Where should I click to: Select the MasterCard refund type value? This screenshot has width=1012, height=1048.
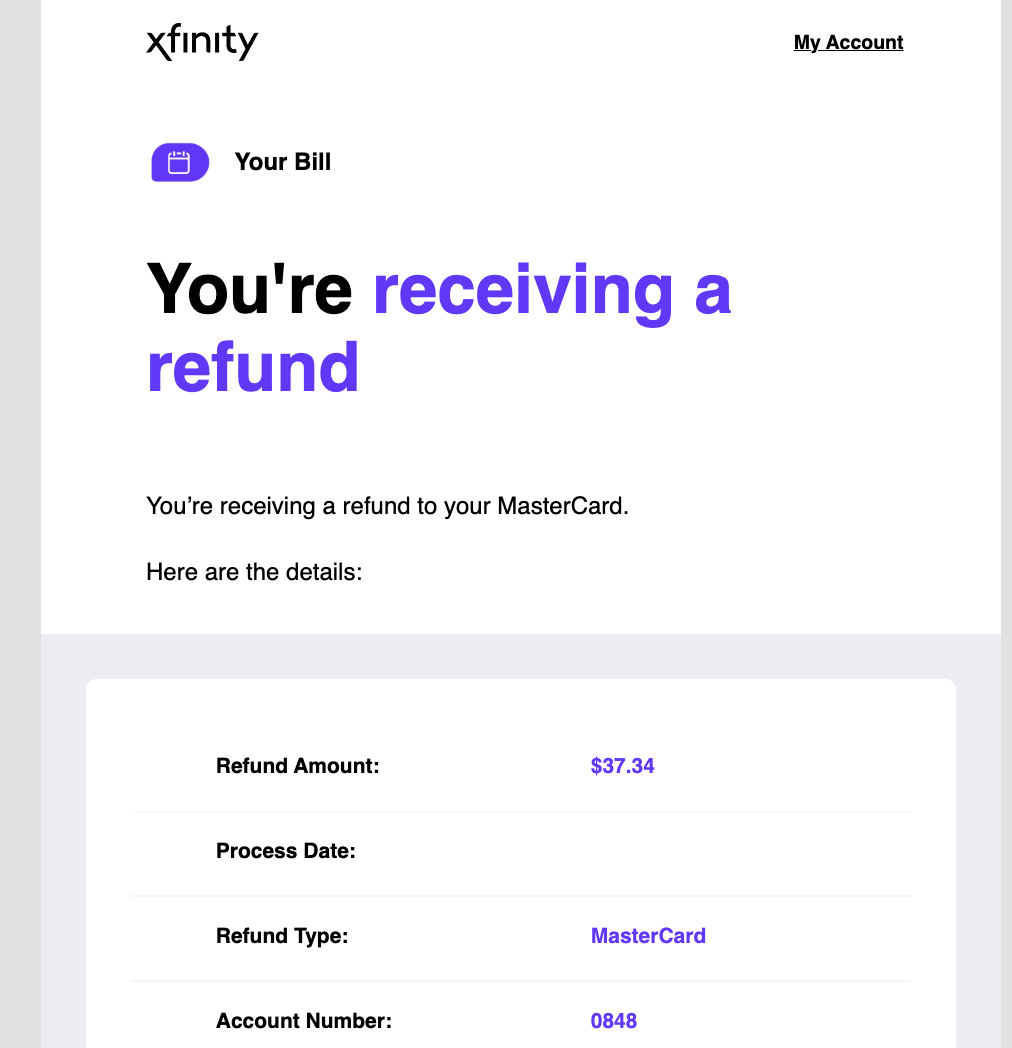point(648,937)
